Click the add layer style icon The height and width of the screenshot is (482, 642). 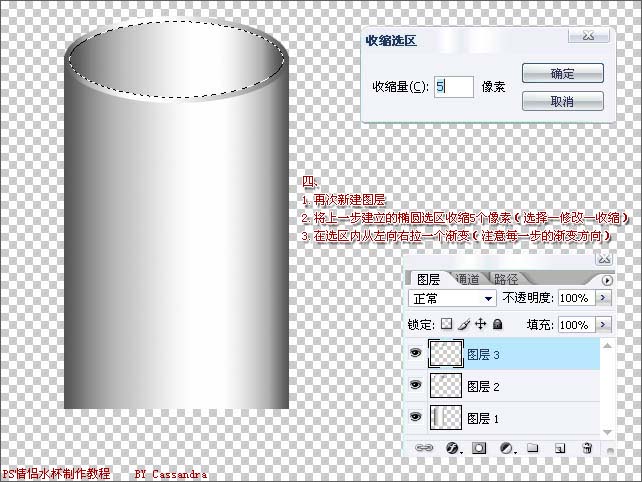coord(452,448)
